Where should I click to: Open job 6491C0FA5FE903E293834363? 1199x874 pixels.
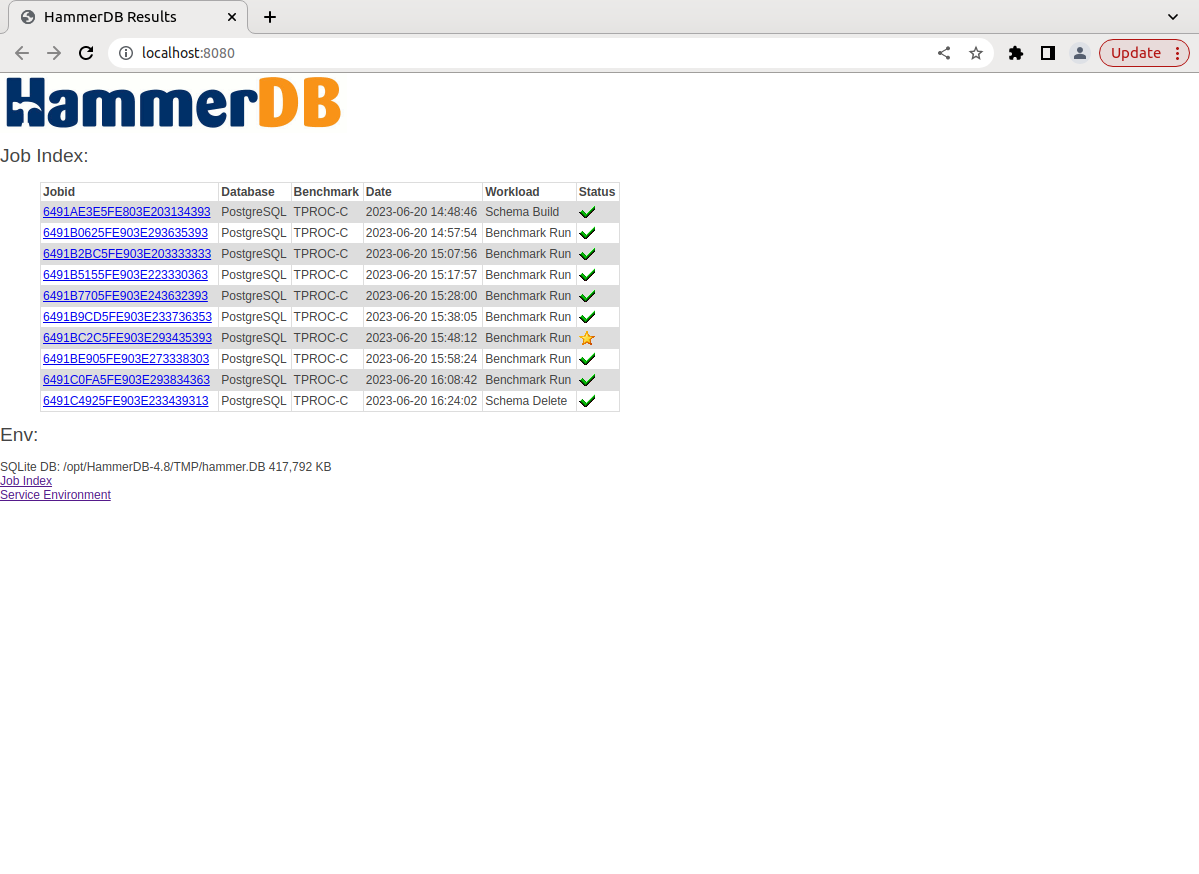126,380
